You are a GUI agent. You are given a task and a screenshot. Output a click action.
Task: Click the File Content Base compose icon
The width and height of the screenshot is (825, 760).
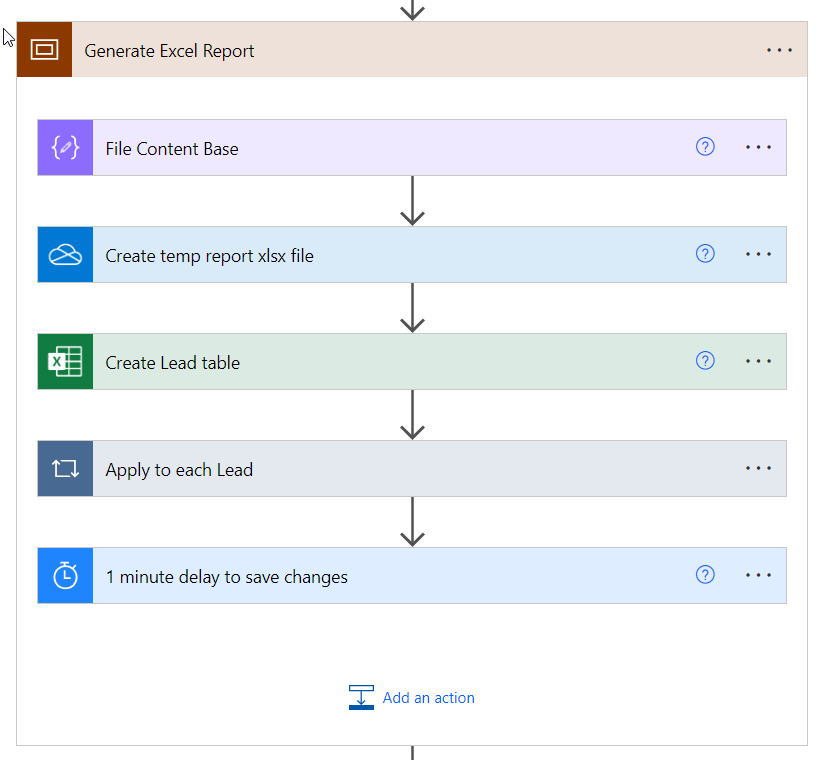coord(65,148)
